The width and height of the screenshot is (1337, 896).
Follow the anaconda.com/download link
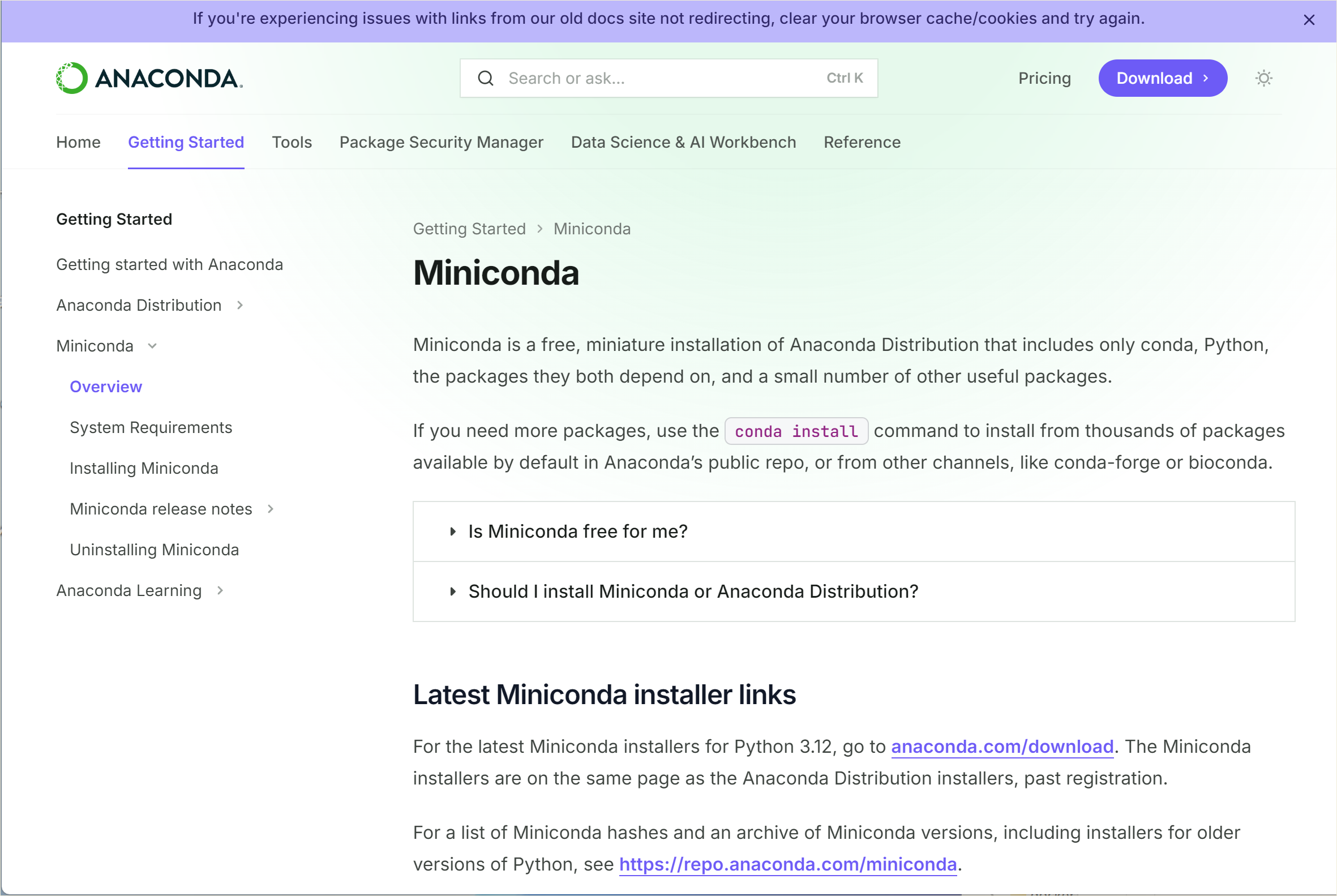tap(1002, 747)
